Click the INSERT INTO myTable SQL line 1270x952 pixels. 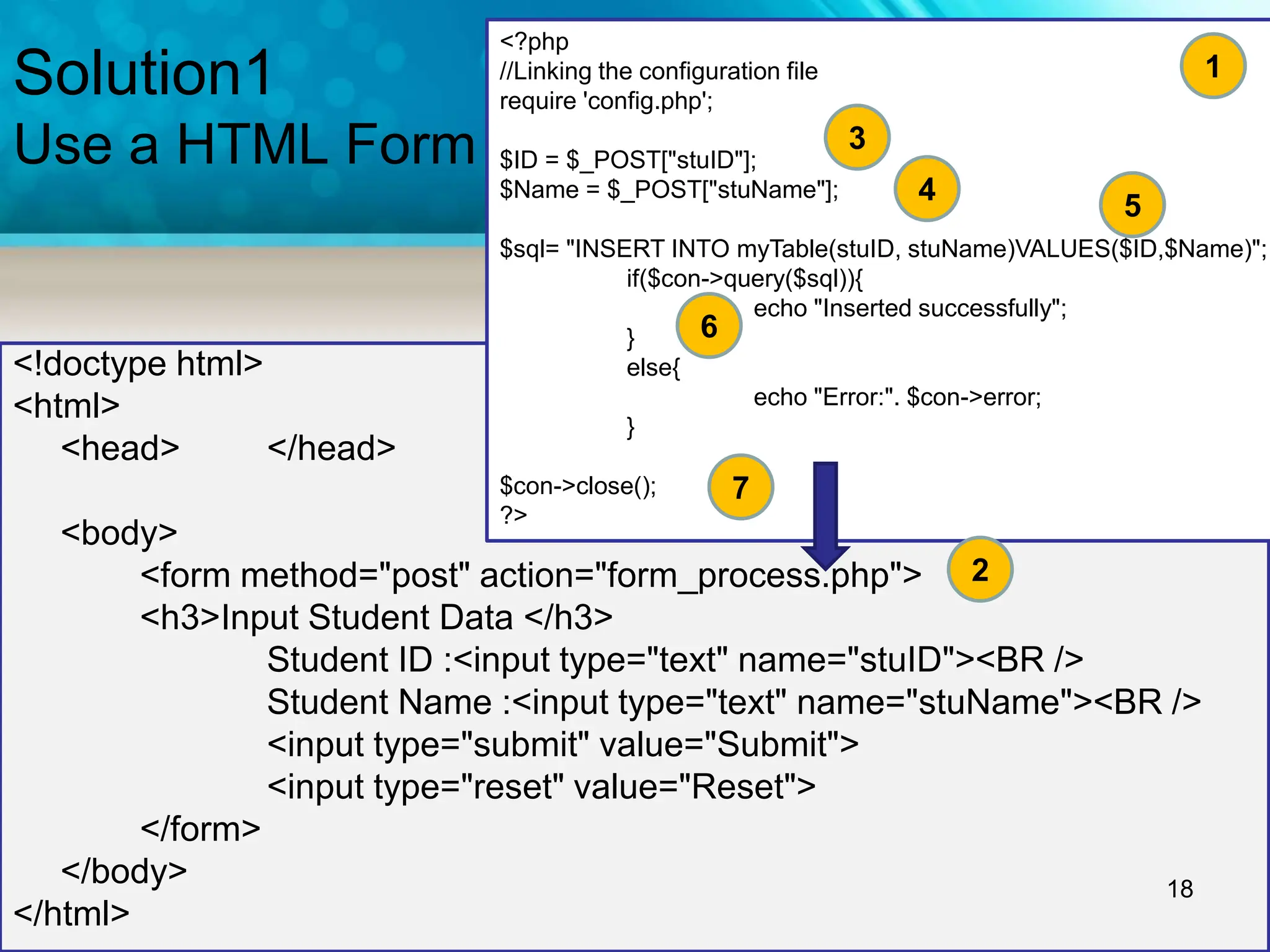pyautogui.click(x=882, y=249)
